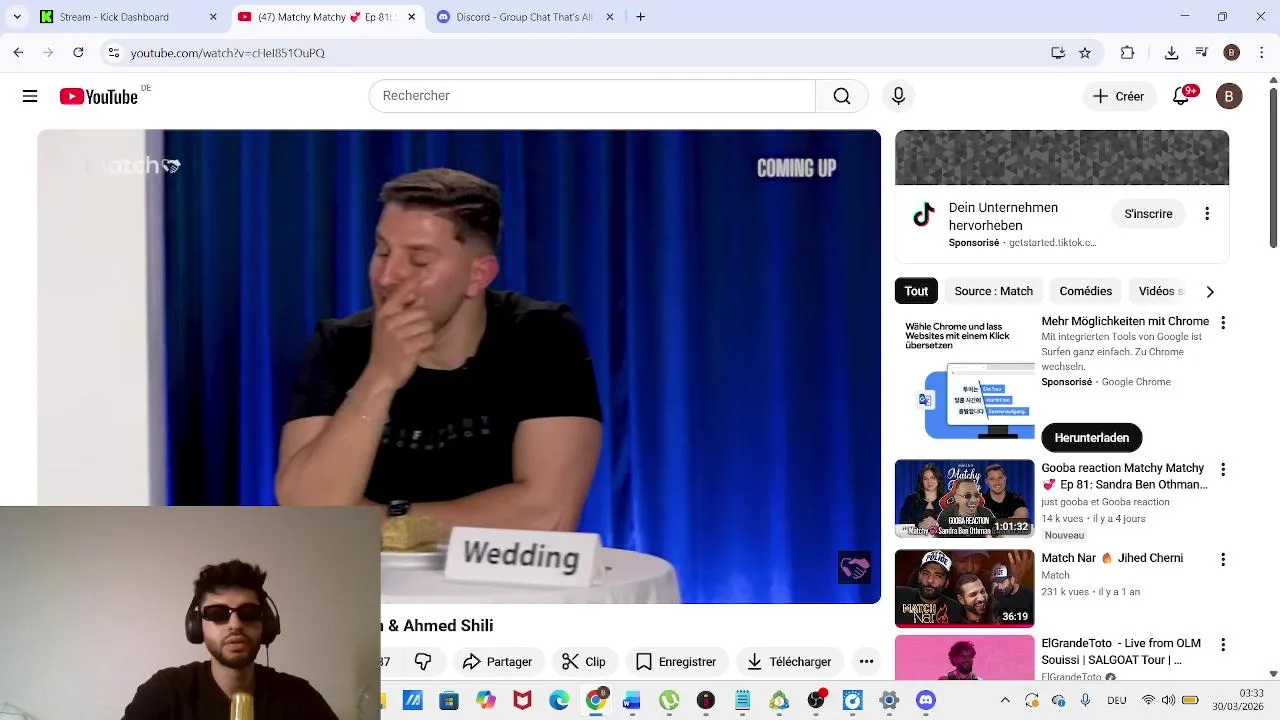
Task: Click the Enregistrer button
Action: coord(676,661)
